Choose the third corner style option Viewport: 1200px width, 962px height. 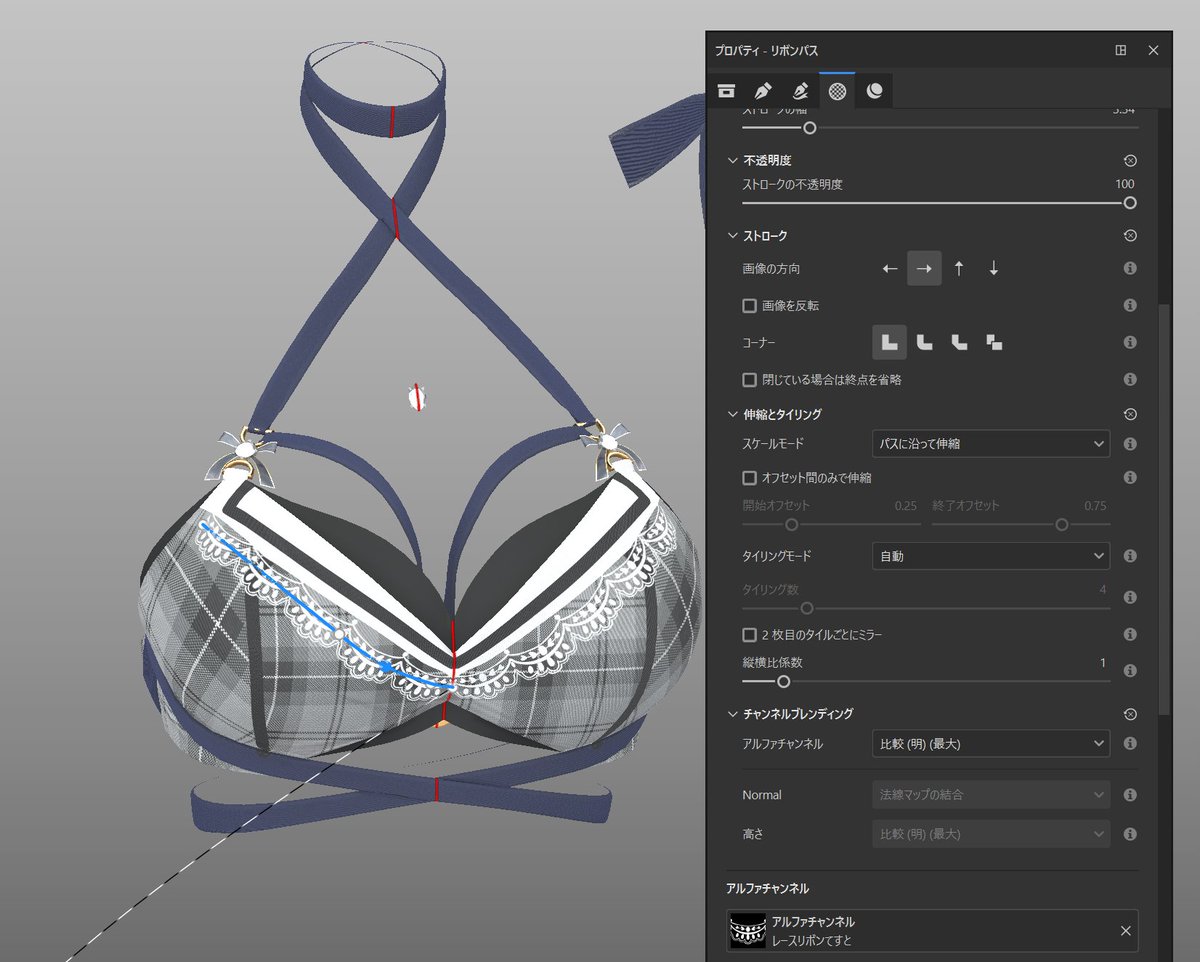coord(960,342)
